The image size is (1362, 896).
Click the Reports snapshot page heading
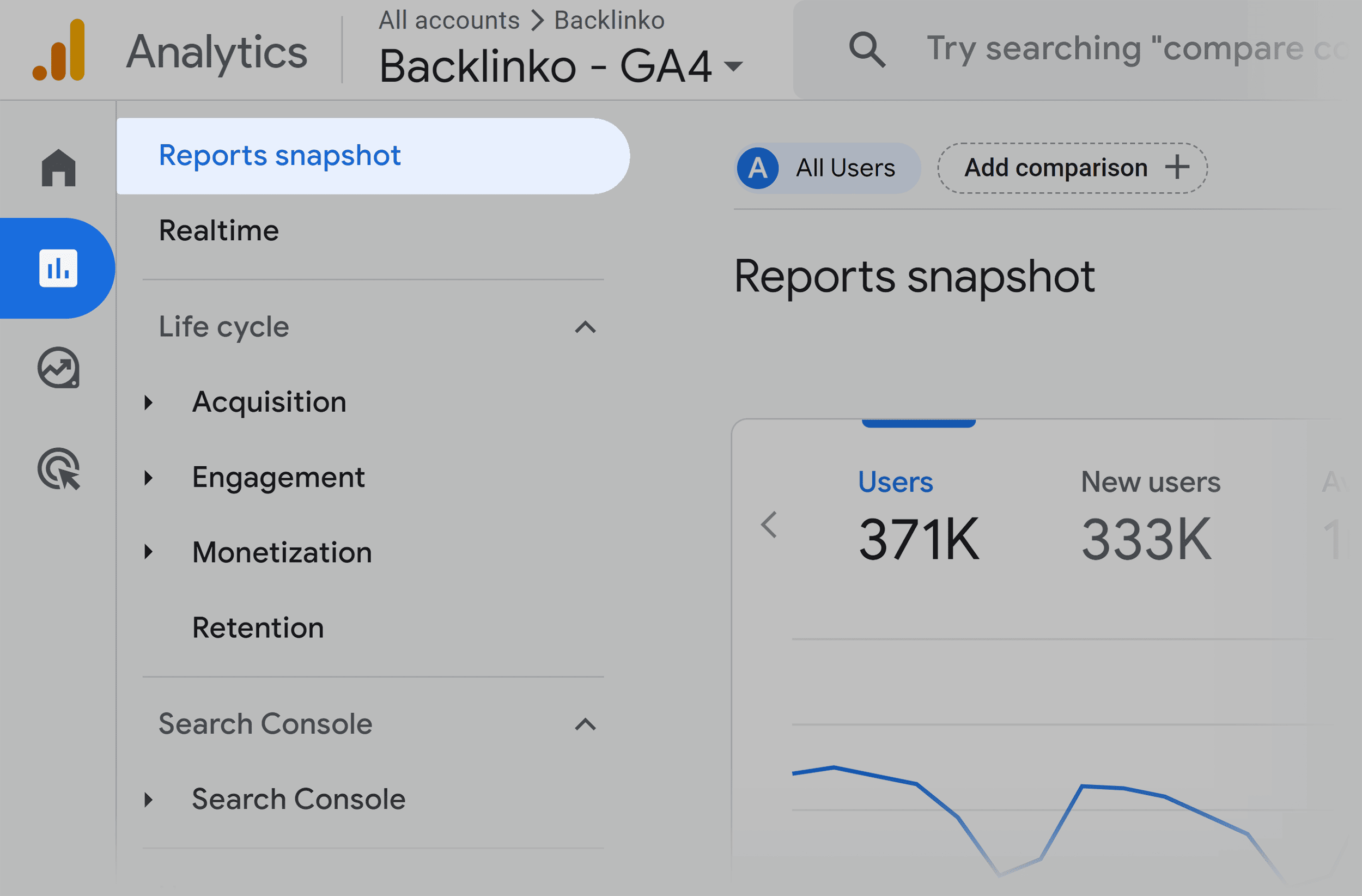[x=915, y=277]
